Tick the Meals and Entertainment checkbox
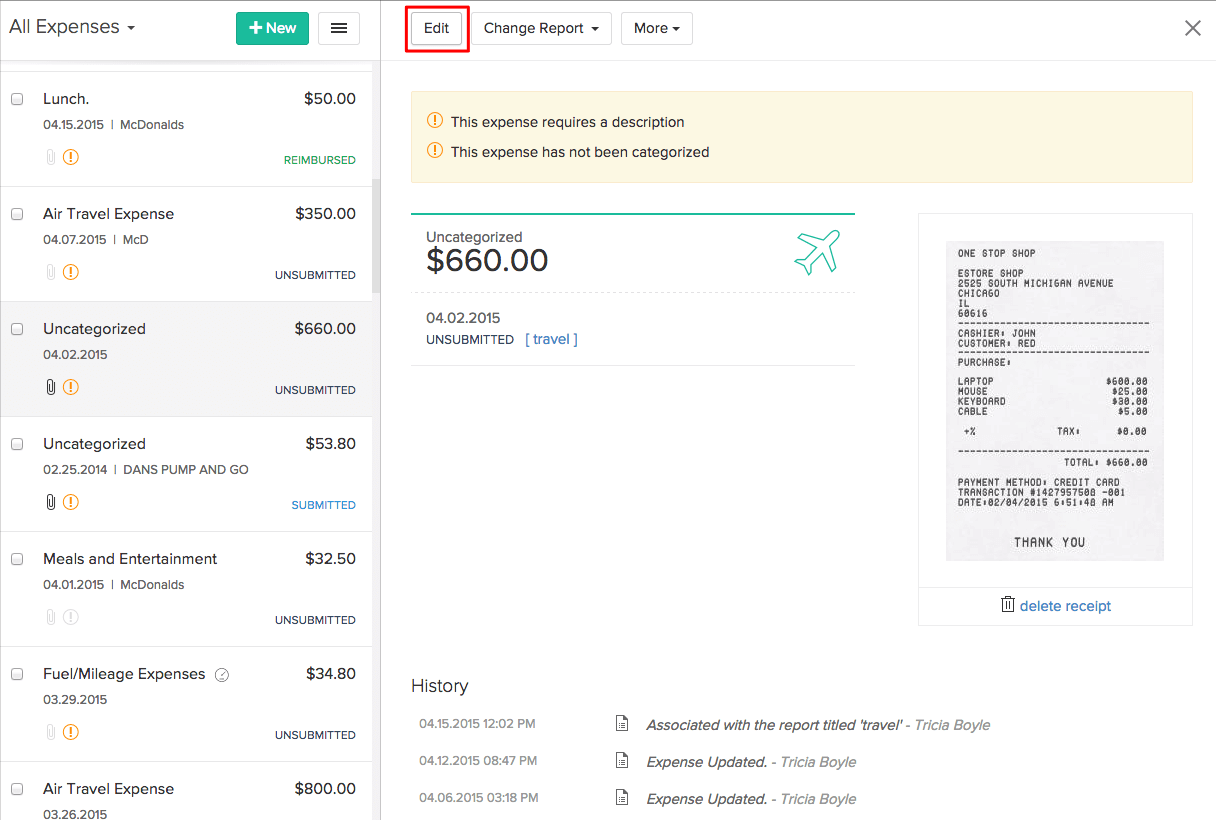This screenshot has height=820, width=1216. 17,559
